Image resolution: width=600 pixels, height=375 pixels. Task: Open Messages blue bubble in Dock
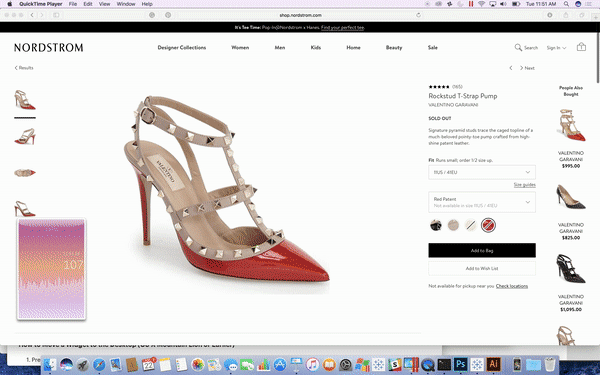(x=231, y=364)
